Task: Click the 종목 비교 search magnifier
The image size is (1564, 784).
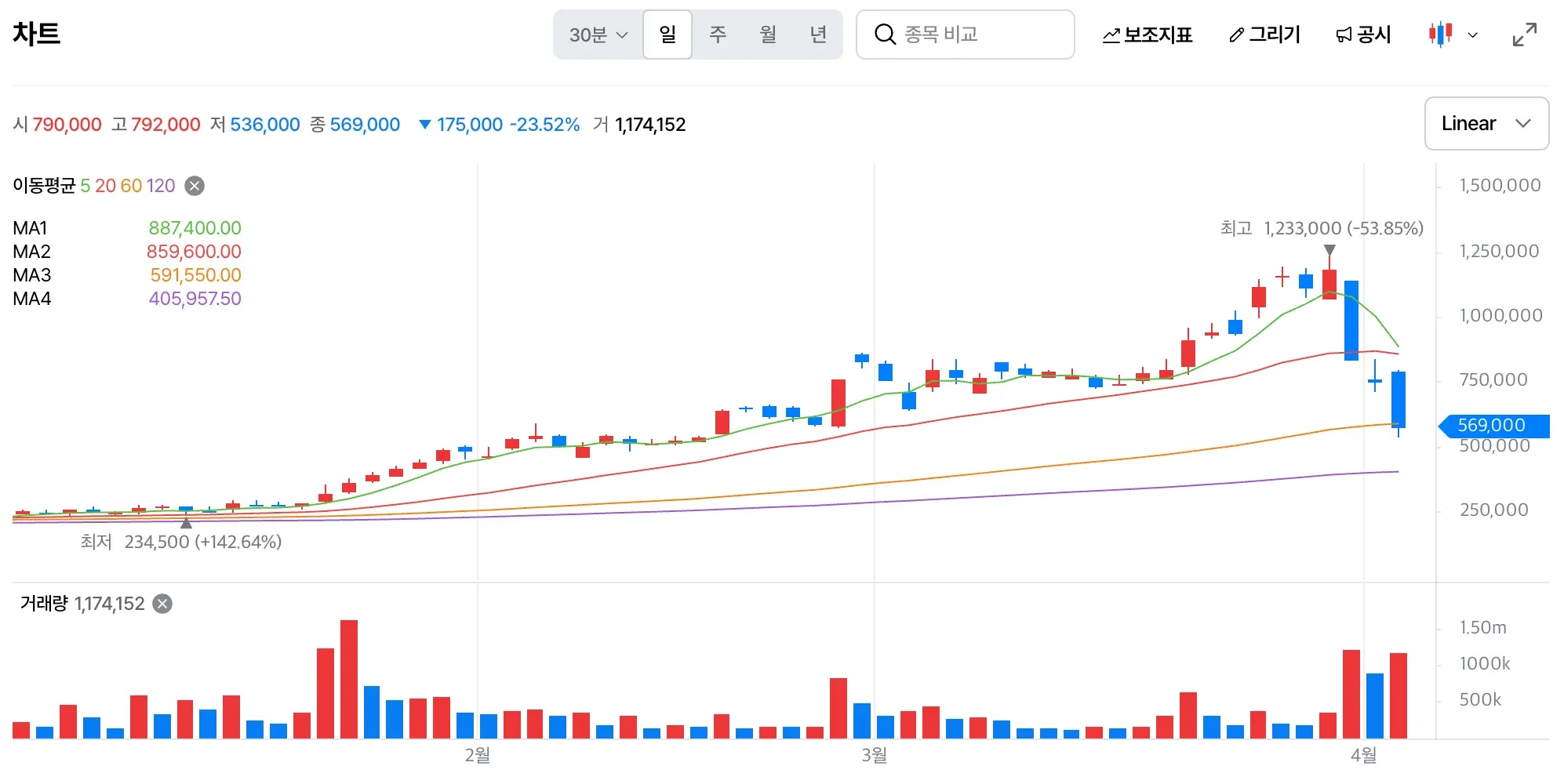Action: click(885, 34)
